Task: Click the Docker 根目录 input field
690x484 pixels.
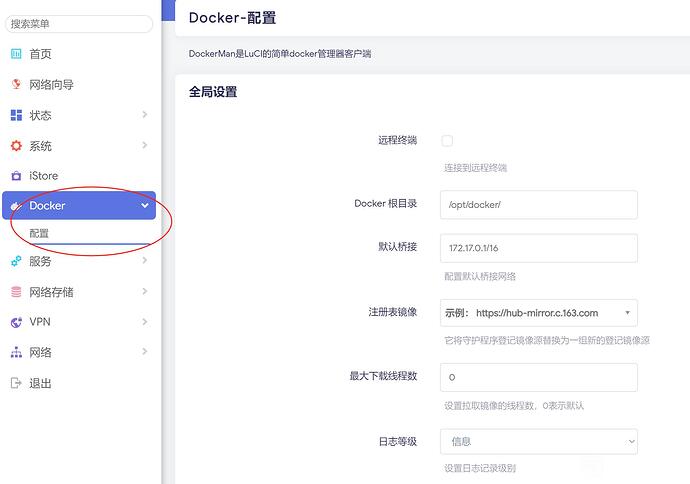Action: [x=538, y=204]
